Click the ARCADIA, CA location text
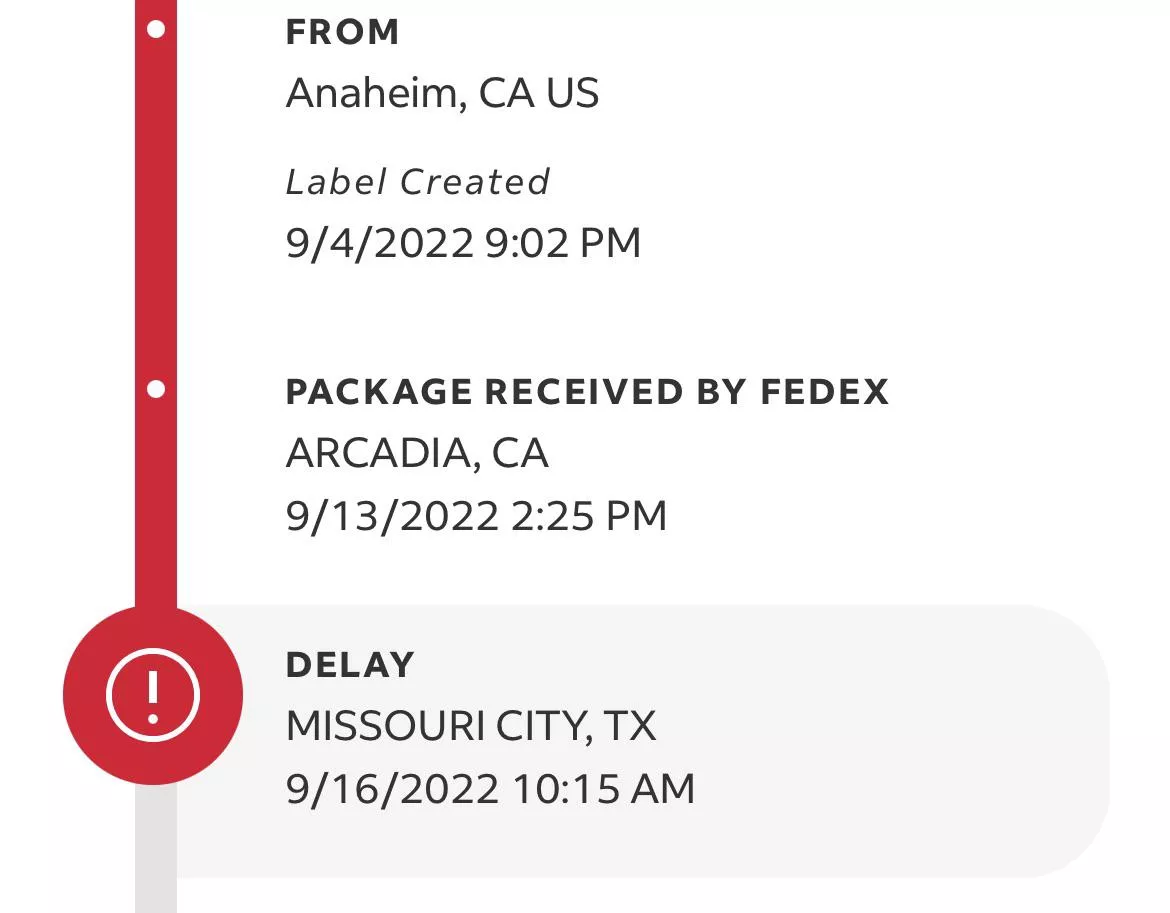Image resolution: width=1170 pixels, height=913 pixels. [x=417, y=454]
